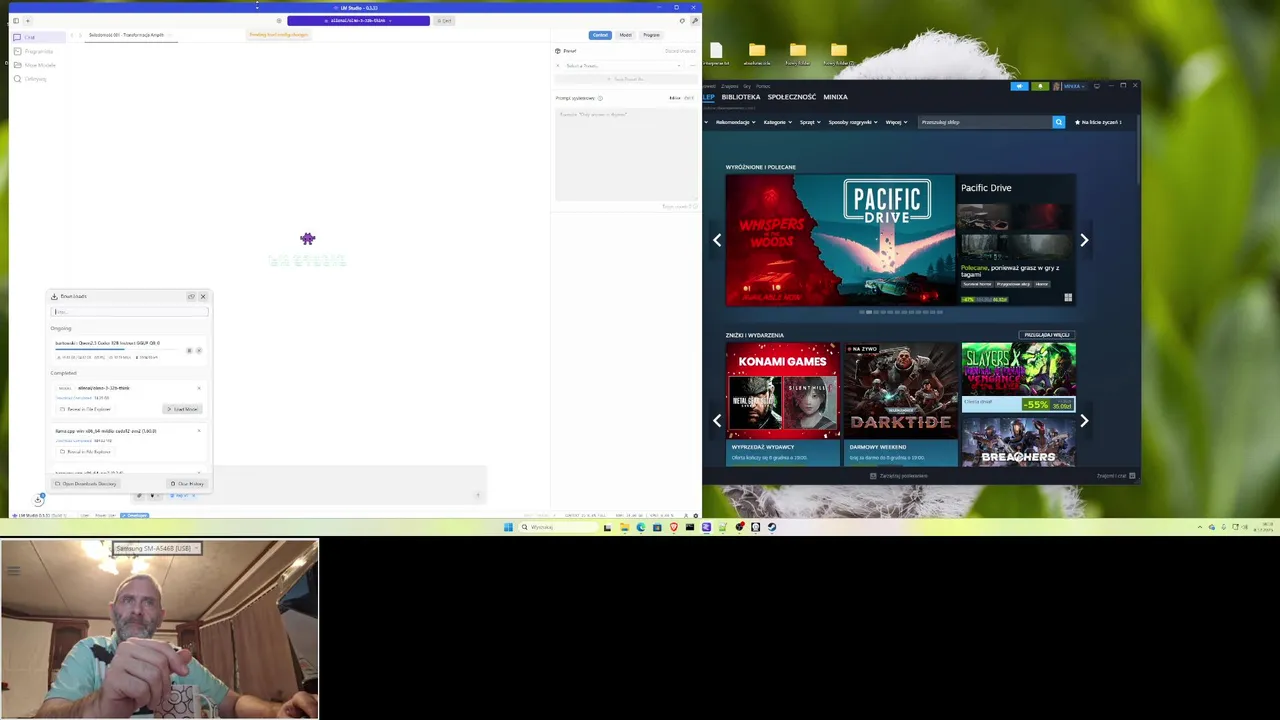The image size is (1280, 720).
Task: Select Power User mode in LM Studio status bar
Action: click(105, 515)
